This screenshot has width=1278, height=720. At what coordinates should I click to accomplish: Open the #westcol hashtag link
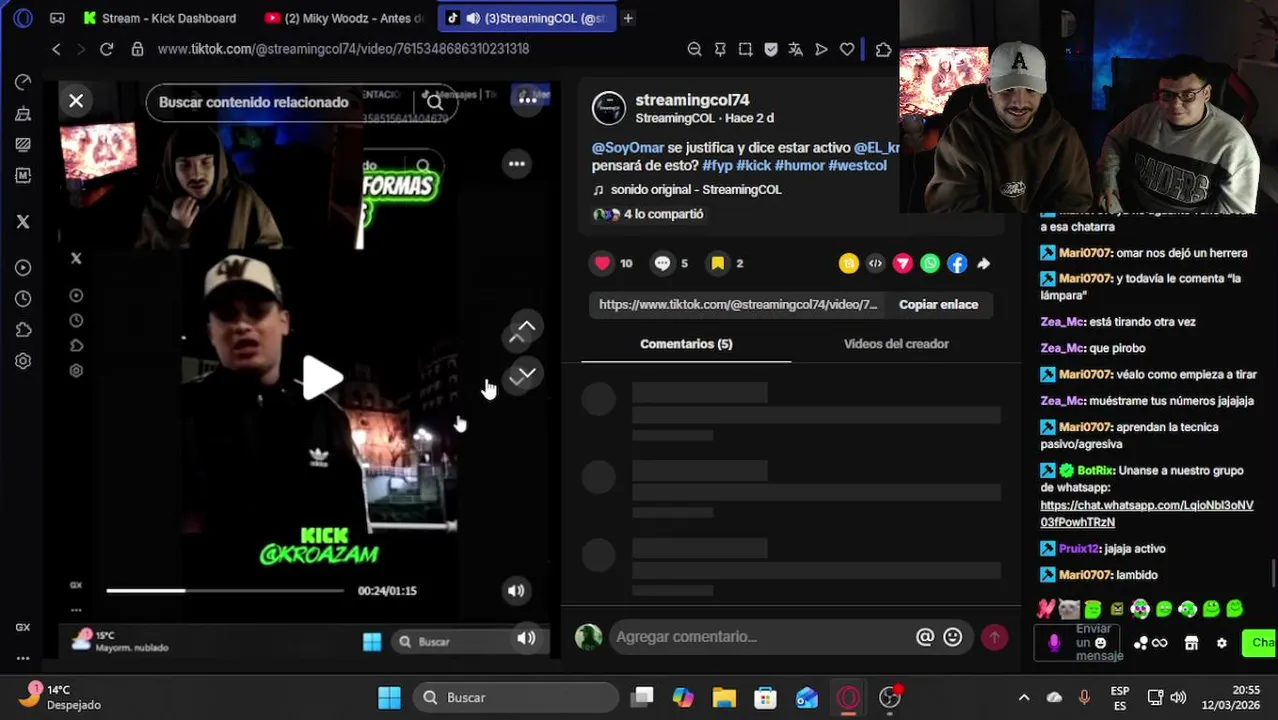point(857,166)
